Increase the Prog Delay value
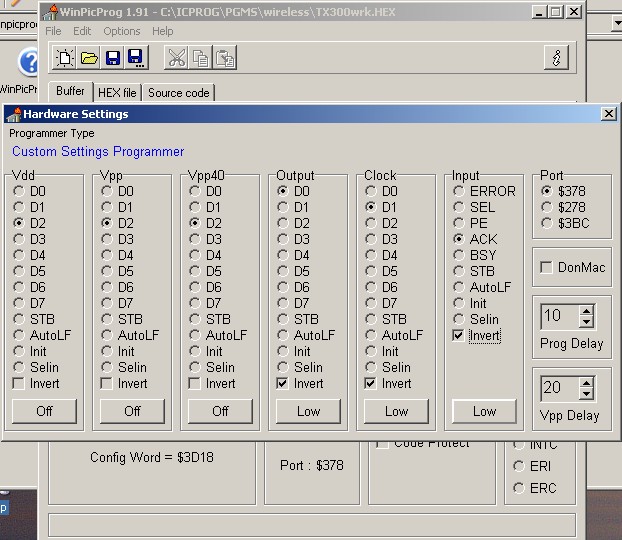This screenshot has height=540, width=622. coord(587,311)
